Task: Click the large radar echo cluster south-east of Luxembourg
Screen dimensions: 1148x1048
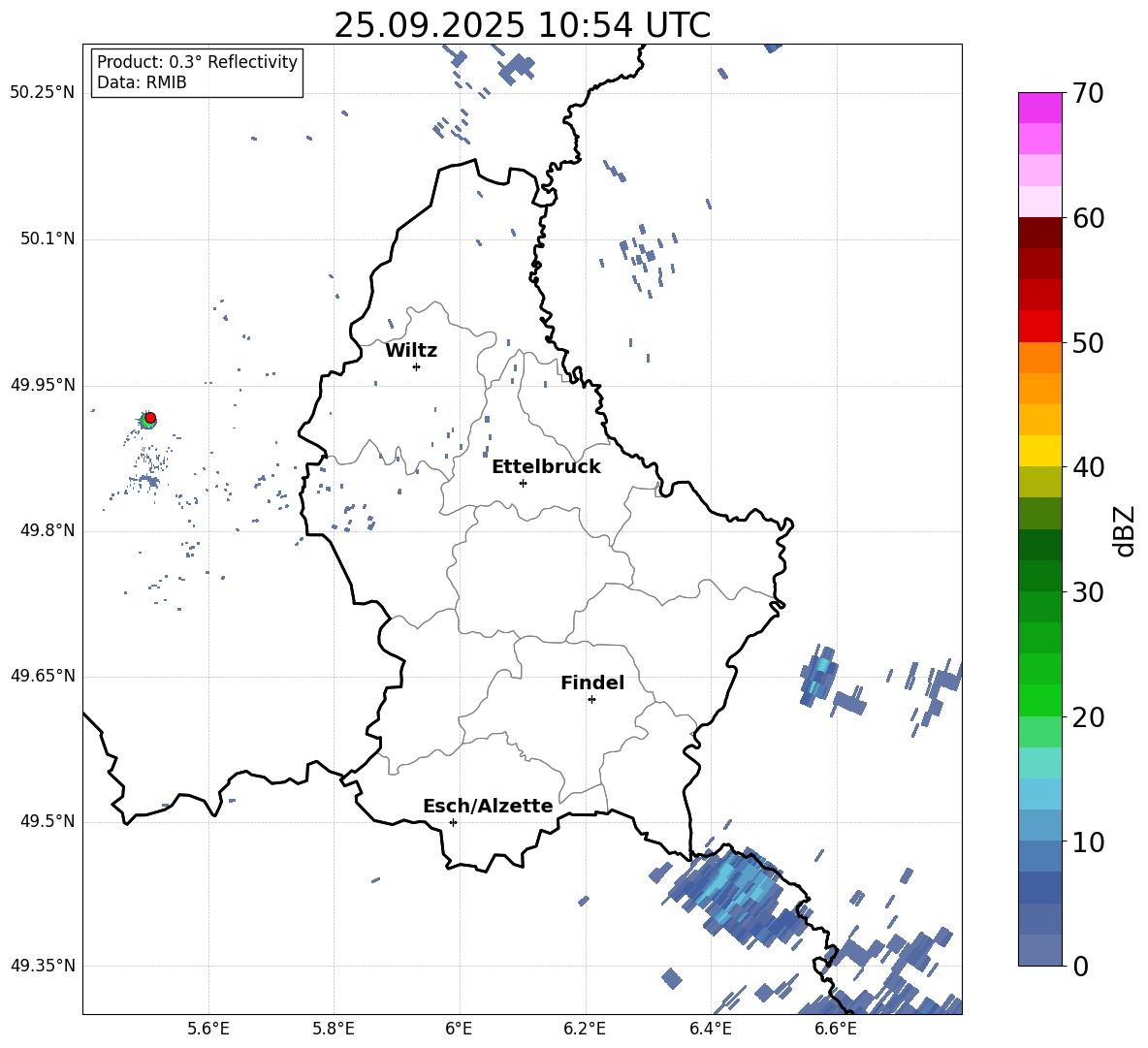Action: point(736,897)
